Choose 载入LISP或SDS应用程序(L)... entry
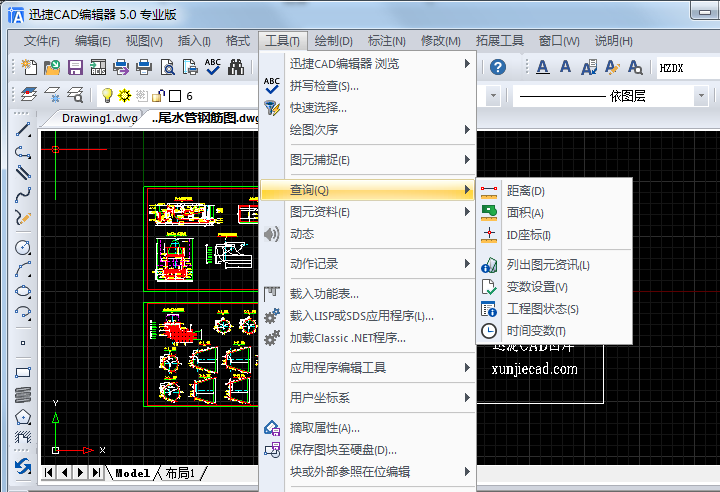 pos(367,316)
